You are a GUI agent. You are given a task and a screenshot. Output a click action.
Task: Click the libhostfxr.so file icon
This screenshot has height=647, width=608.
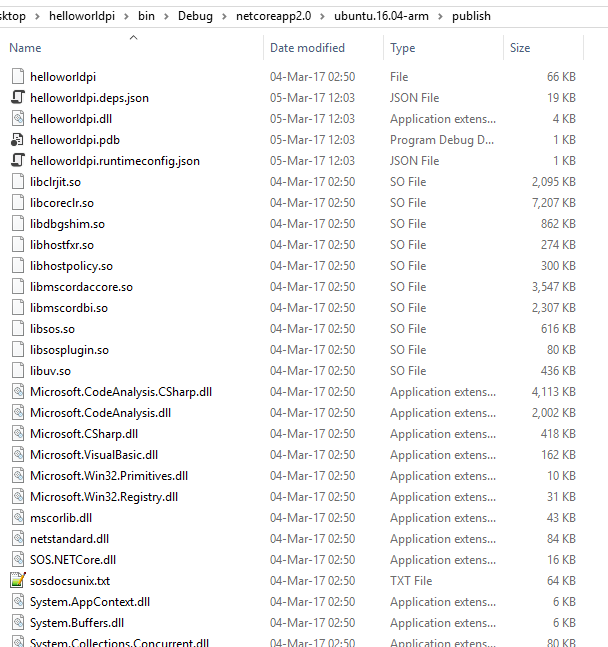pyautogui.click(x=18, y=245)
